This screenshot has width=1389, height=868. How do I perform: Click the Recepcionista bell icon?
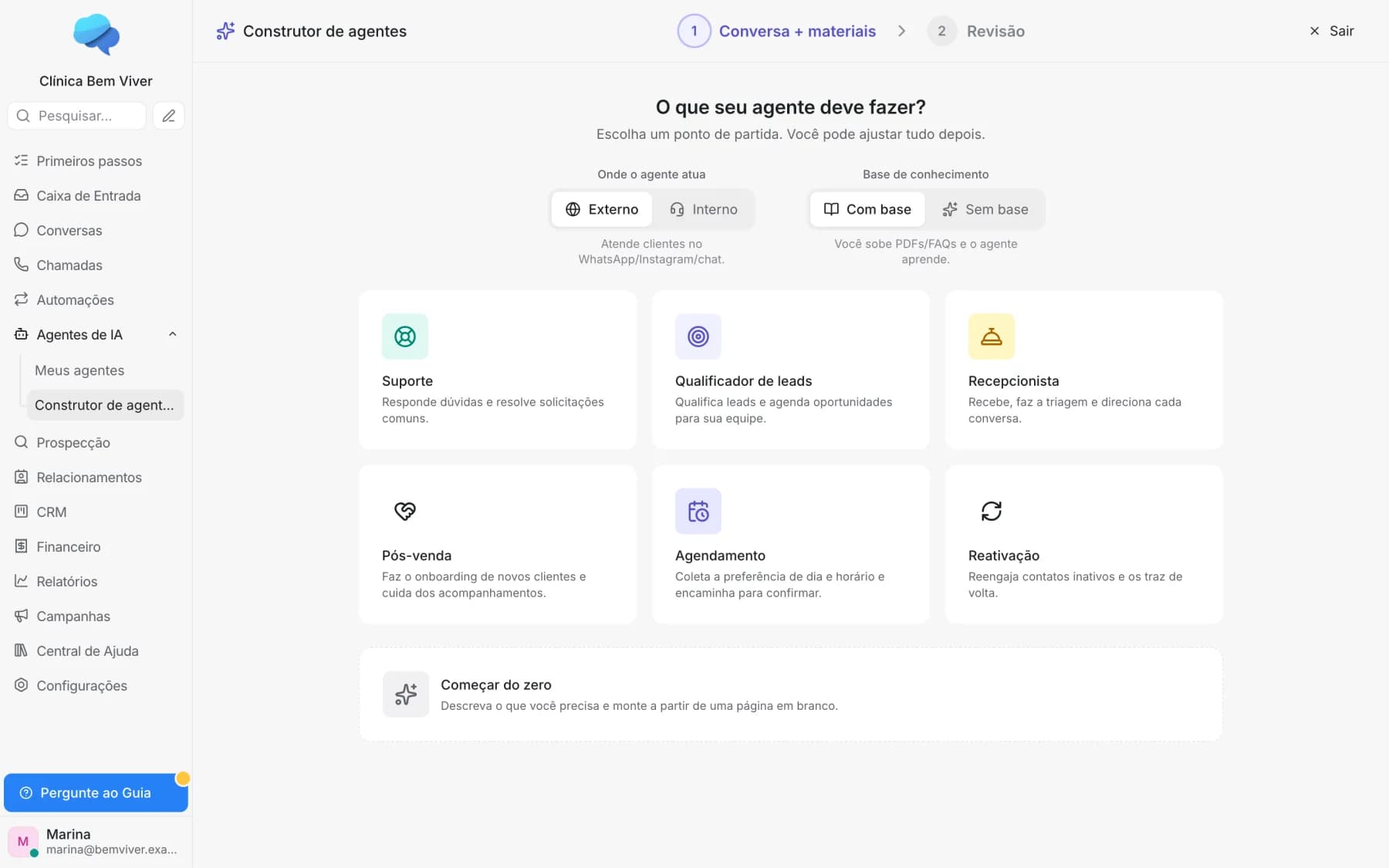[x=992, y=336]
